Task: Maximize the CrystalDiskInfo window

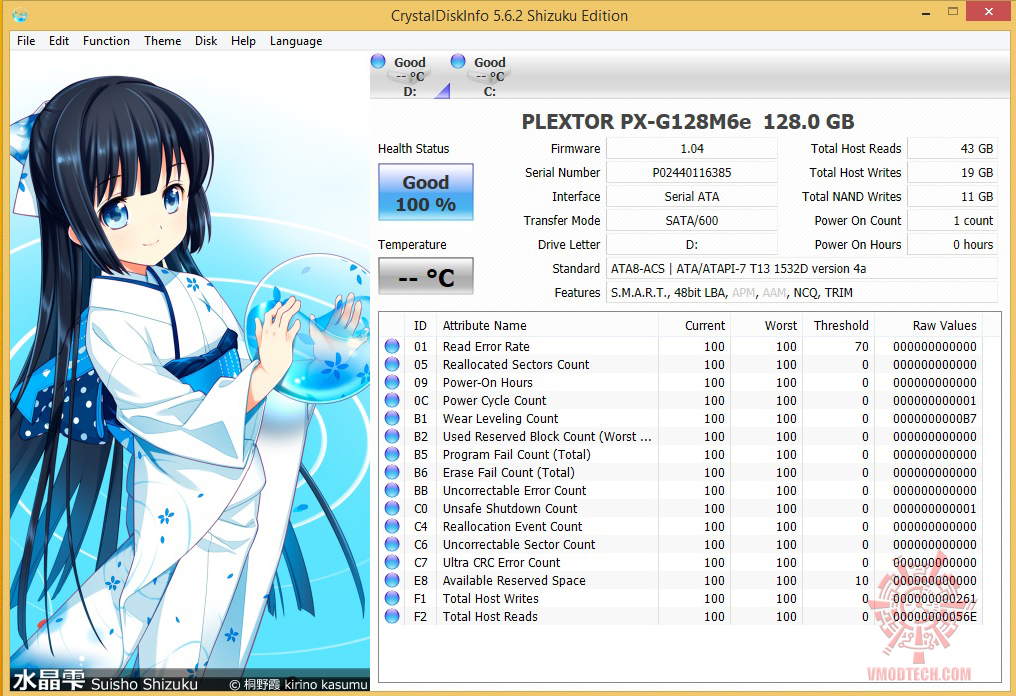Action: pos(952,12)
